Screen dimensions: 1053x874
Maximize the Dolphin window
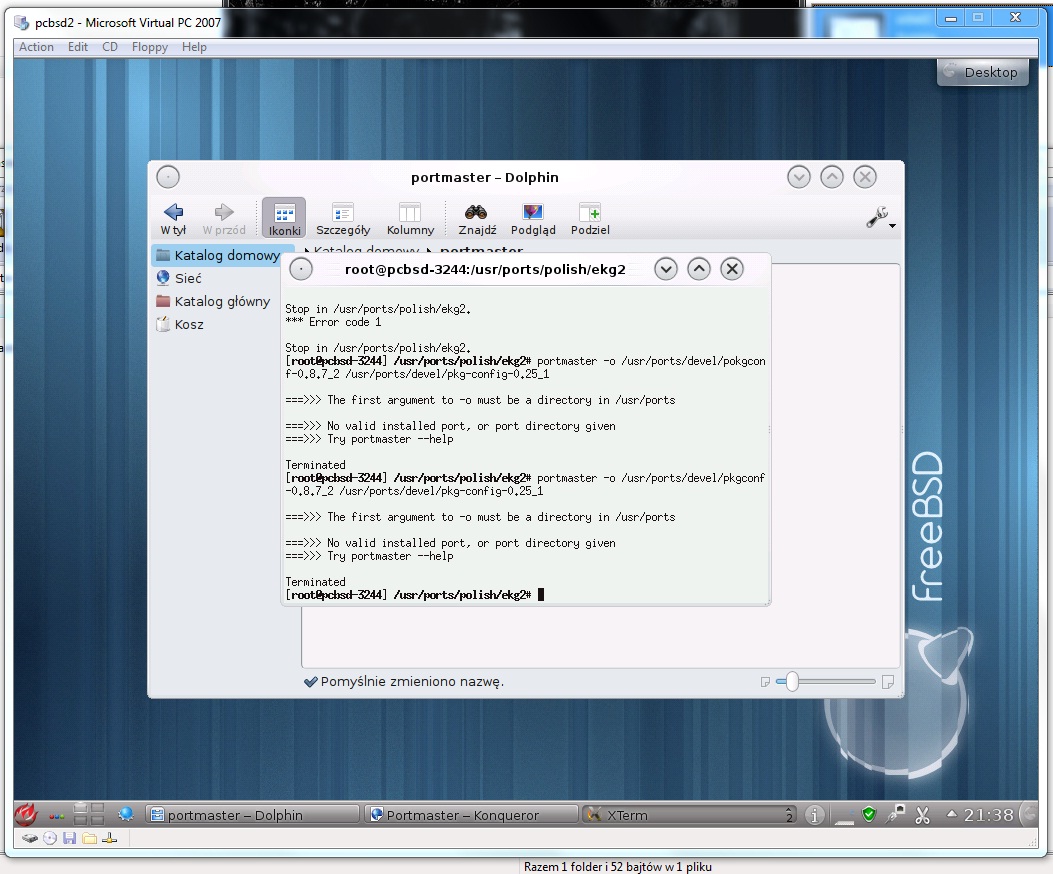[831, 177]
